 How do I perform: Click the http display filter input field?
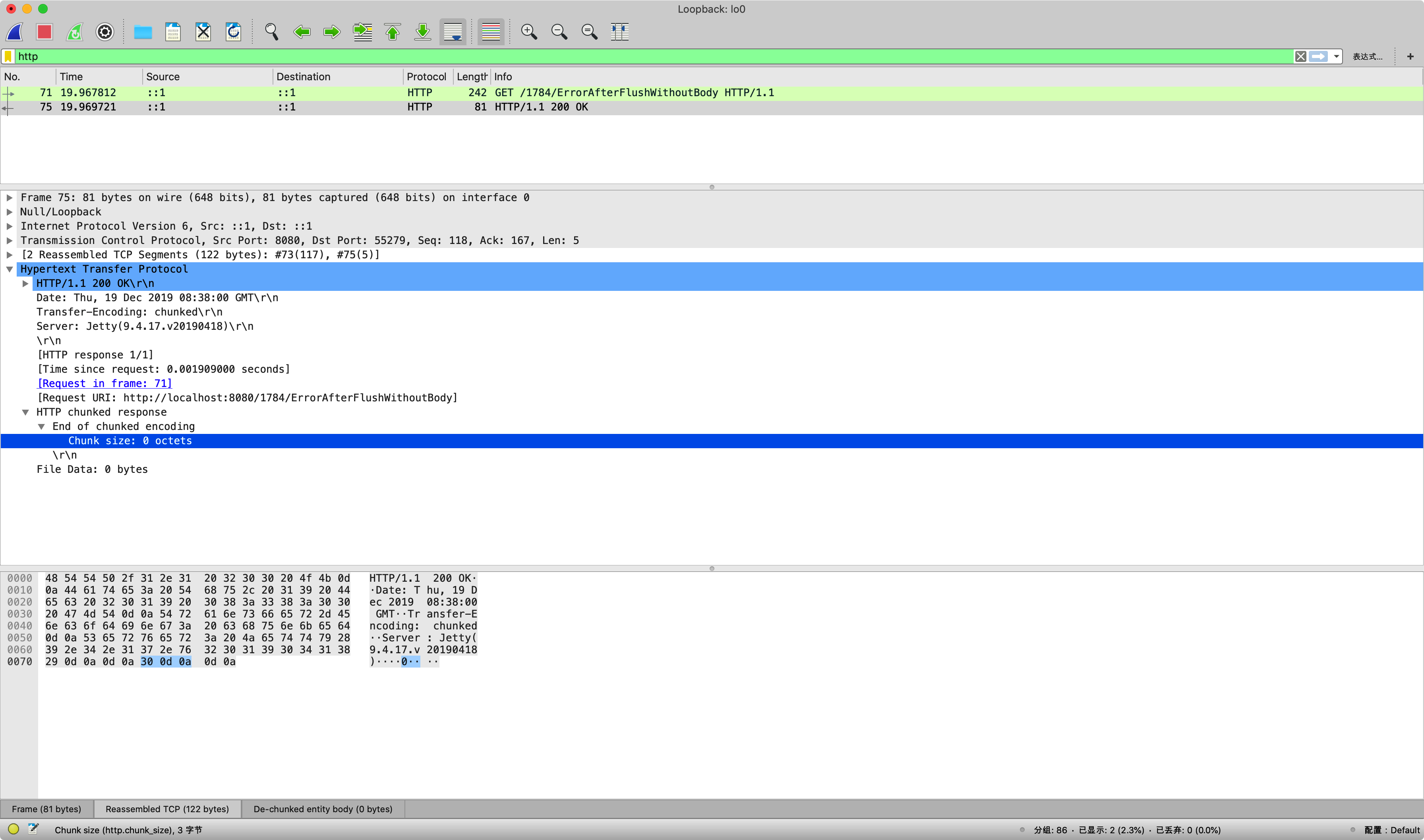coord(623,56)
